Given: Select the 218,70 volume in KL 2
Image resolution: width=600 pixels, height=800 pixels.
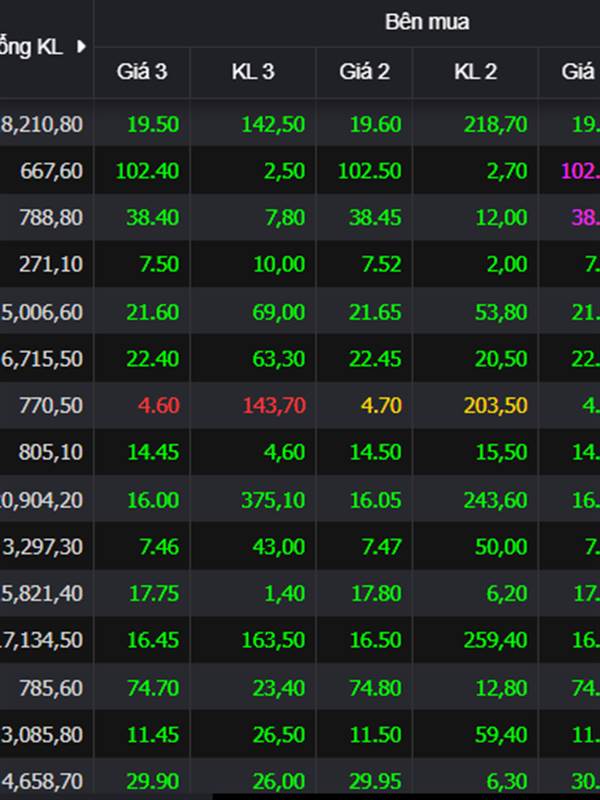Looking at the screenshot, I should 495,124.
